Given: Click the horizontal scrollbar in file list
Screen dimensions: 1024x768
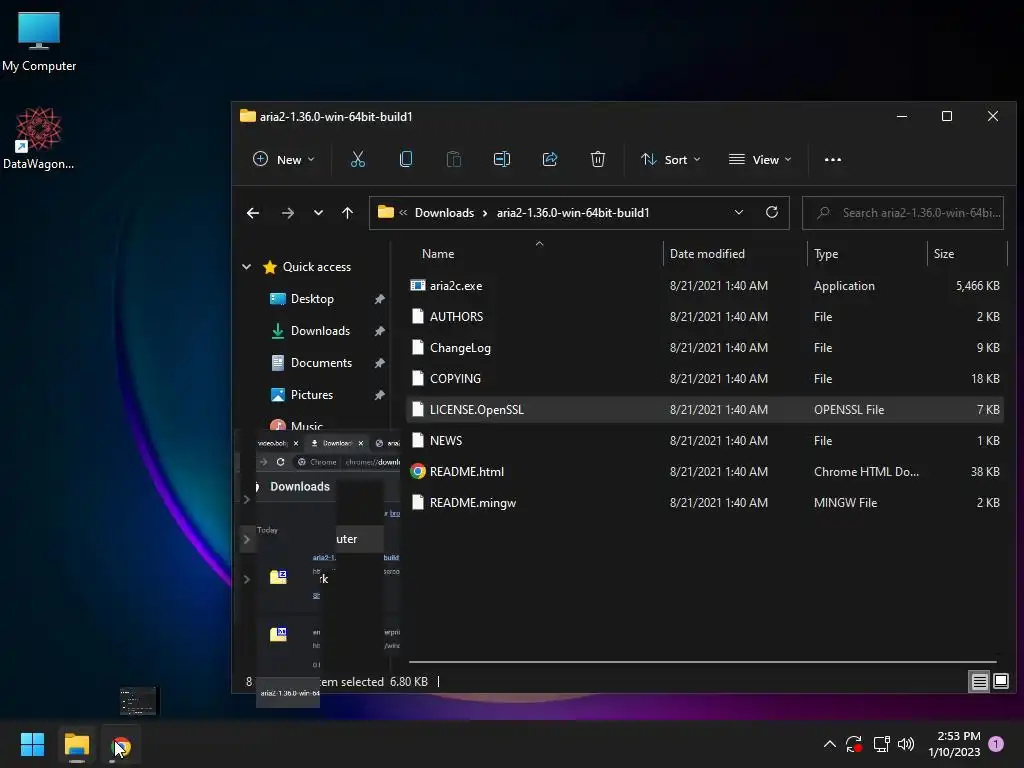Looking at the screenshot, I should click(x=703, y=662).
